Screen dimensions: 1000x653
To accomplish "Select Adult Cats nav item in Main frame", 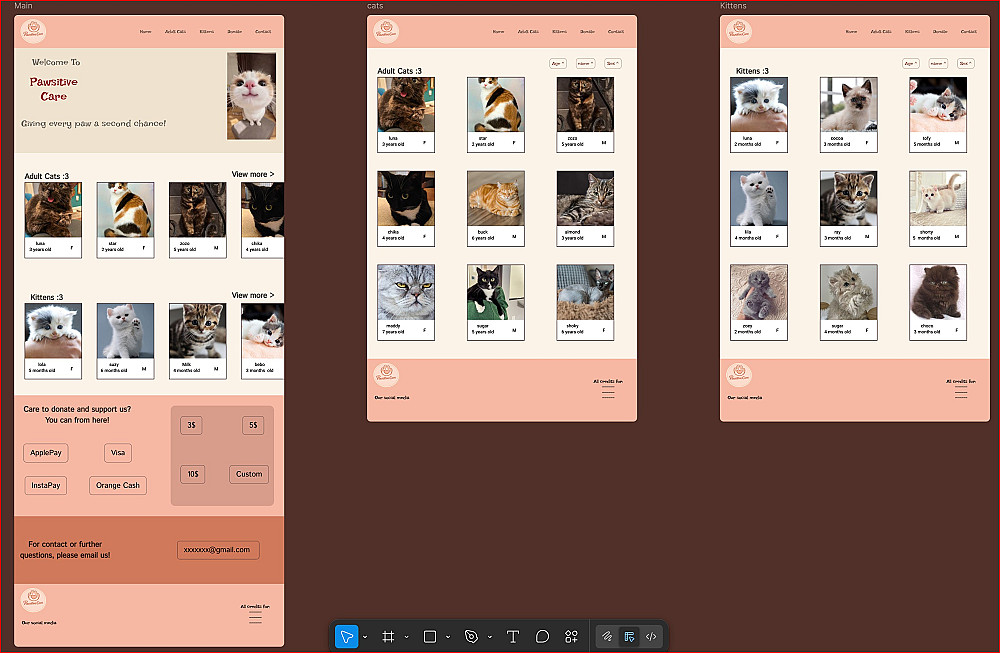I will click(x=175, y=31).
